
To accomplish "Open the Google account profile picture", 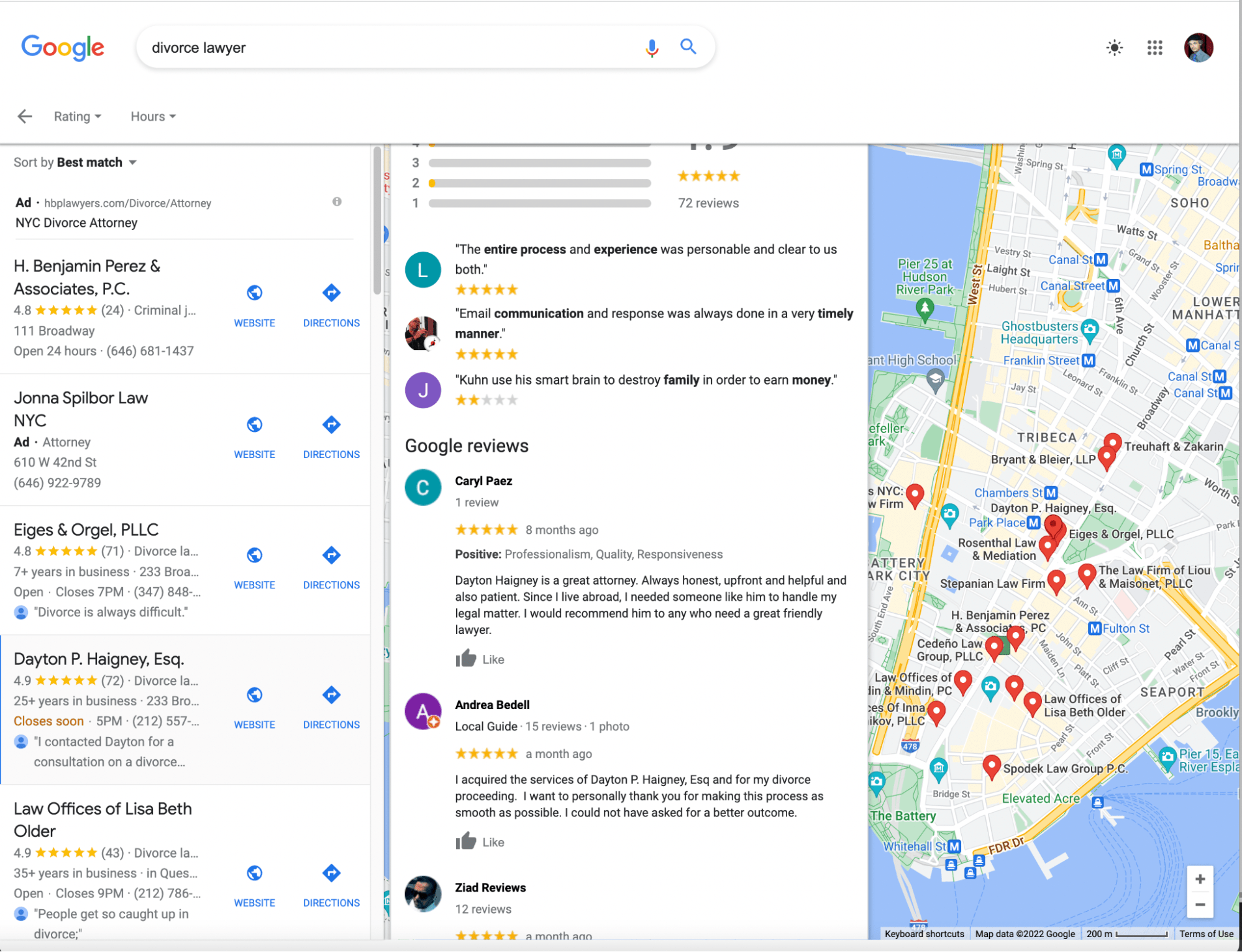I will (x=1199, y=48).
